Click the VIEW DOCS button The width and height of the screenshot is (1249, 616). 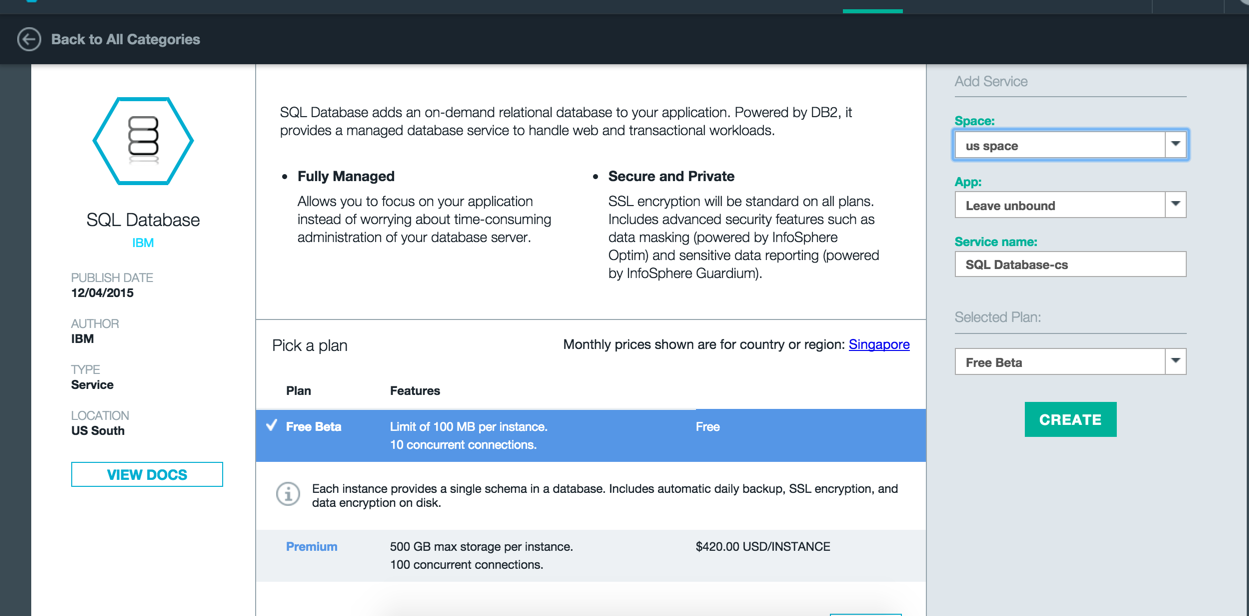tap(147, 474)
